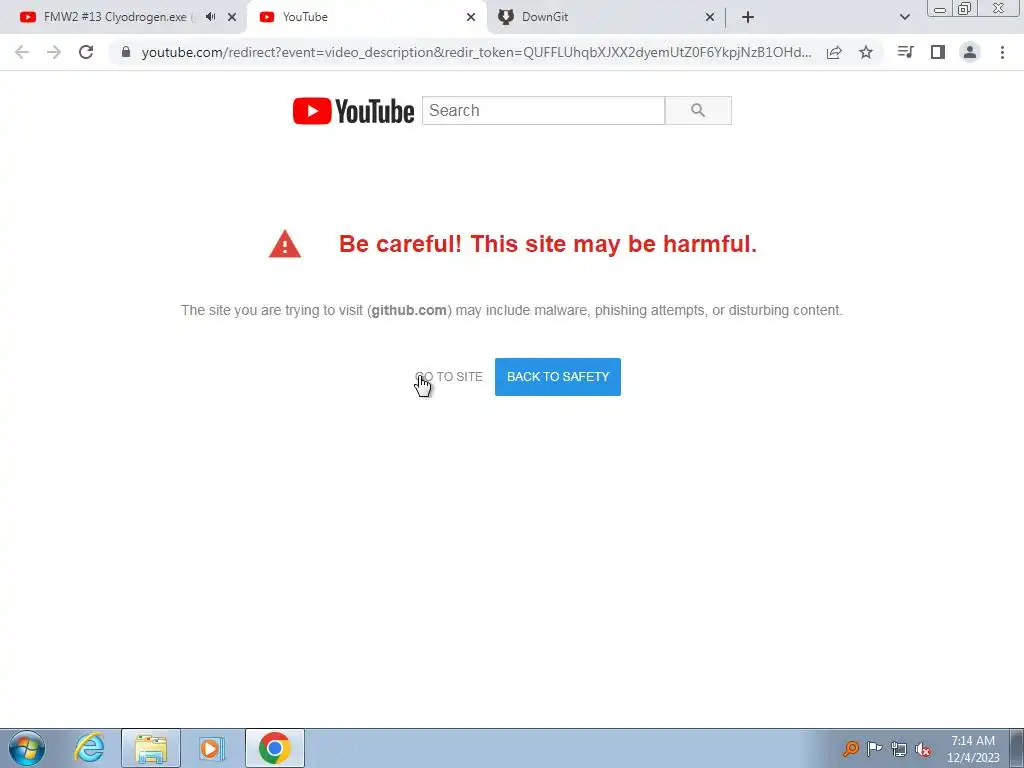
Task: Bookmark this page with the star
Action: point(866,52)
